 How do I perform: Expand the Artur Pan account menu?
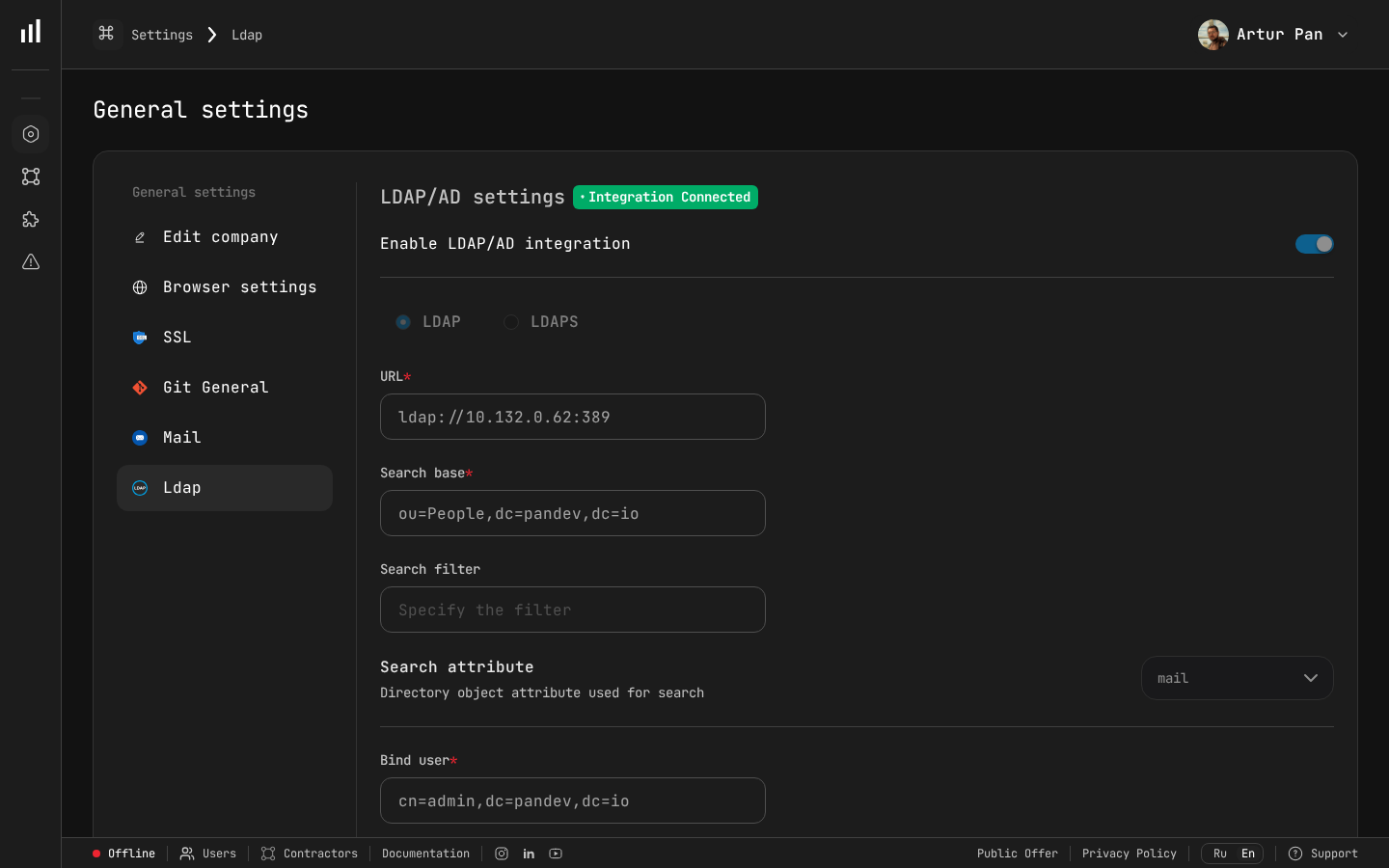1273,34
